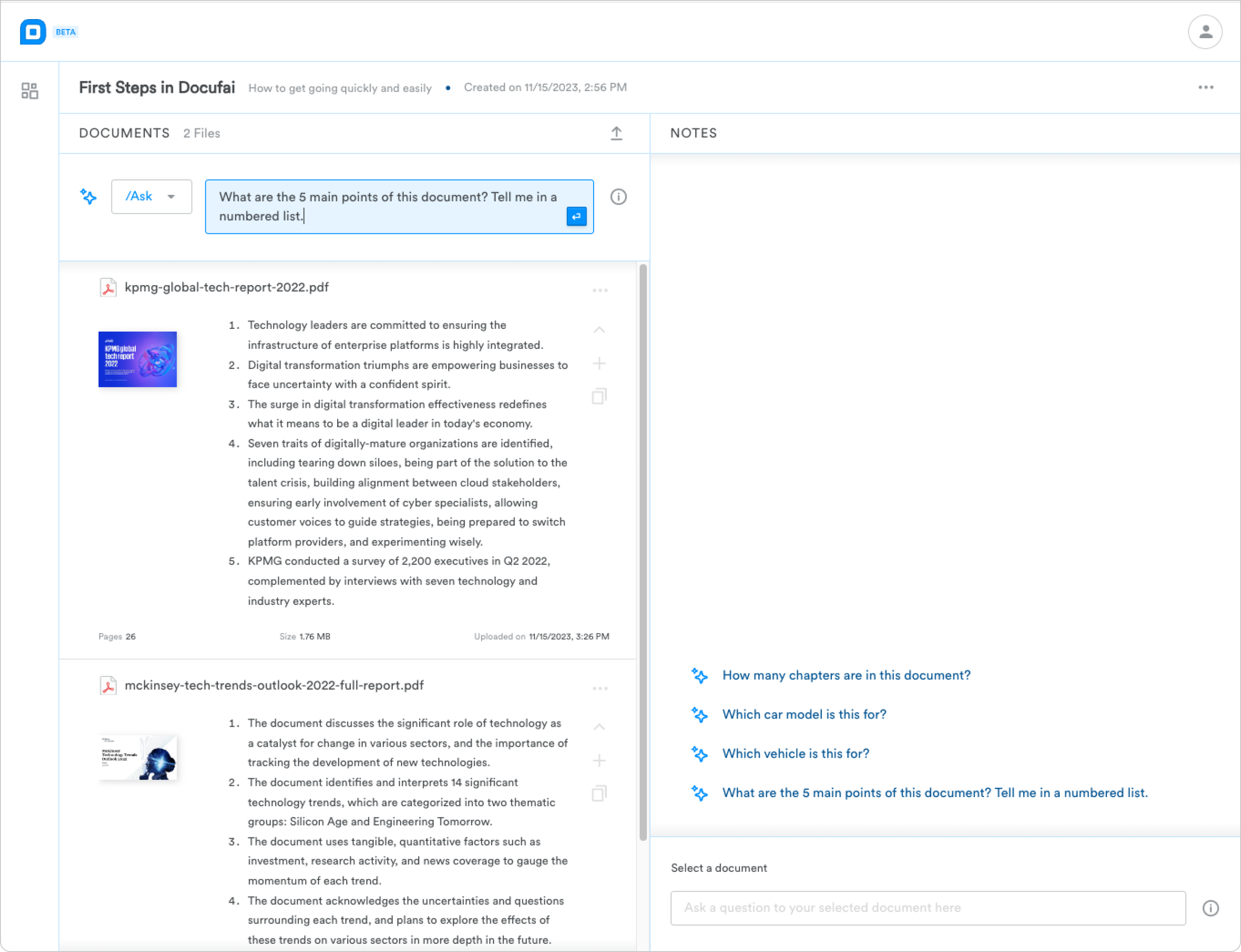Show info for the notes question field
1241x952 pixels.
point(1210,908)
